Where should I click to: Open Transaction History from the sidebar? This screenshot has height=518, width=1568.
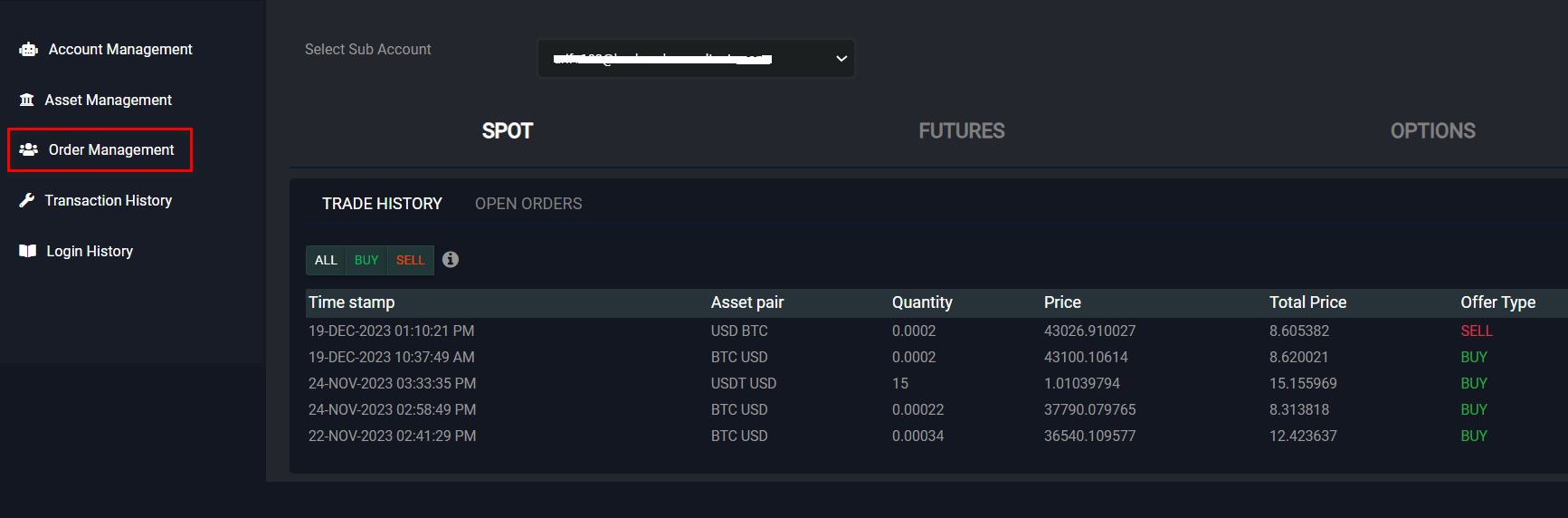coord(109,200)
